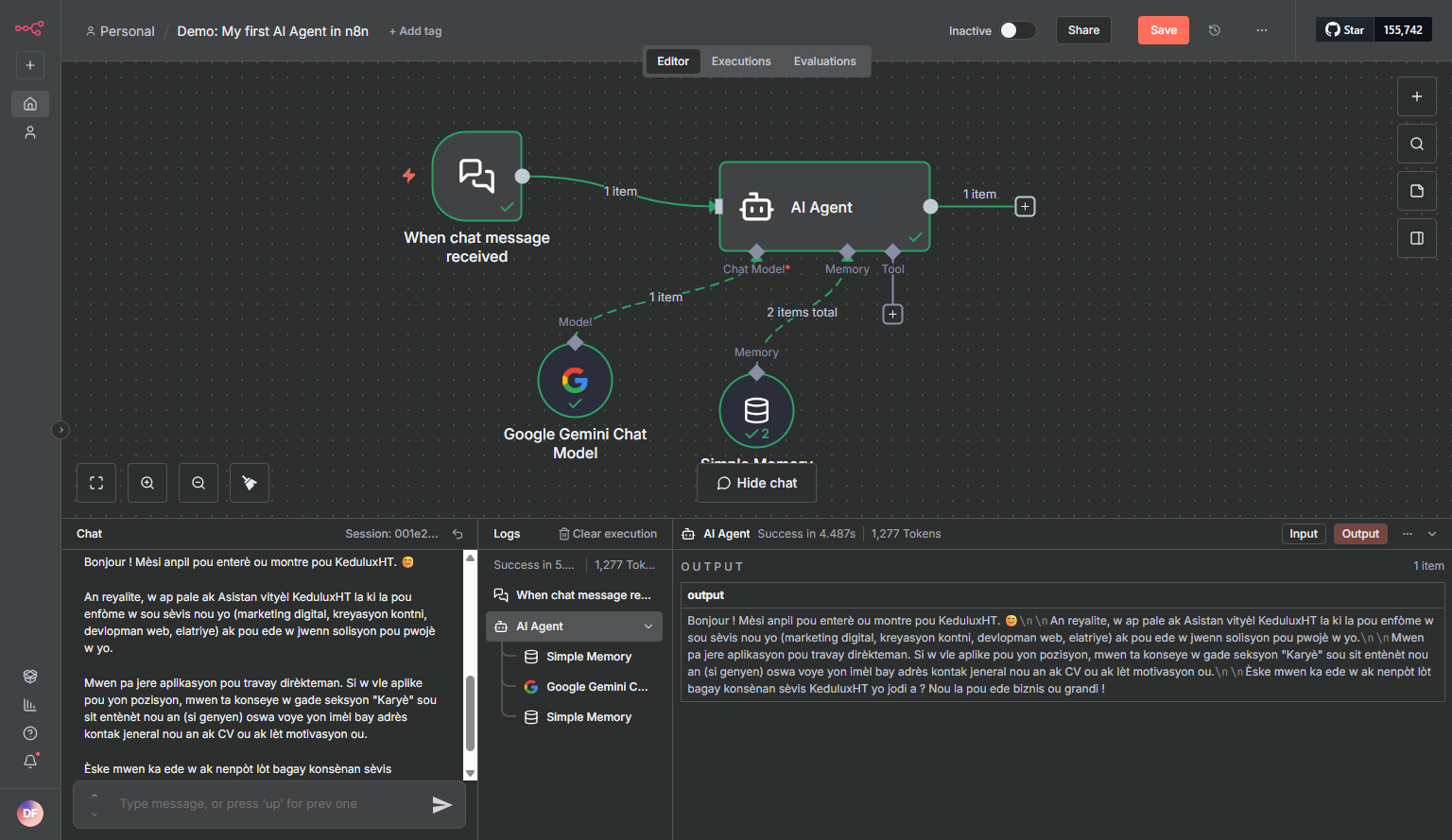Open workflow history icon

click(x=1215, y=30)
